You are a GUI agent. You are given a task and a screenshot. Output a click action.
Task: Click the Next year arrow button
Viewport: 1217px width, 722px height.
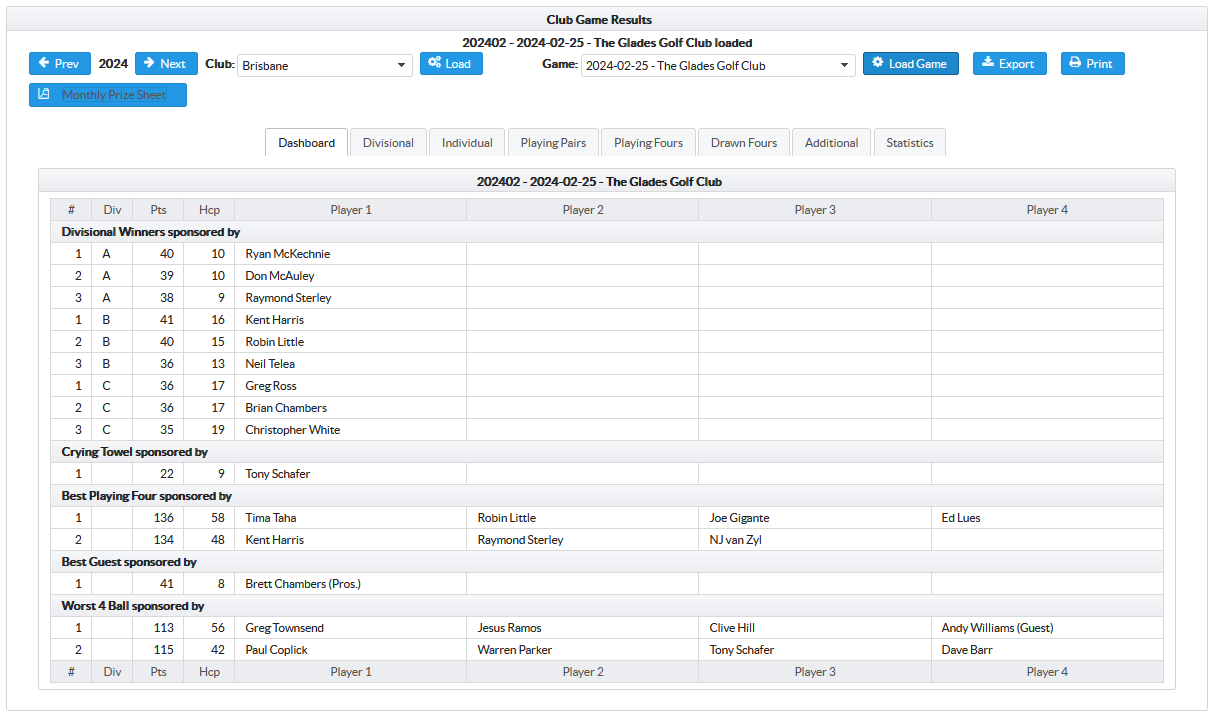click(x=166, y=64)
